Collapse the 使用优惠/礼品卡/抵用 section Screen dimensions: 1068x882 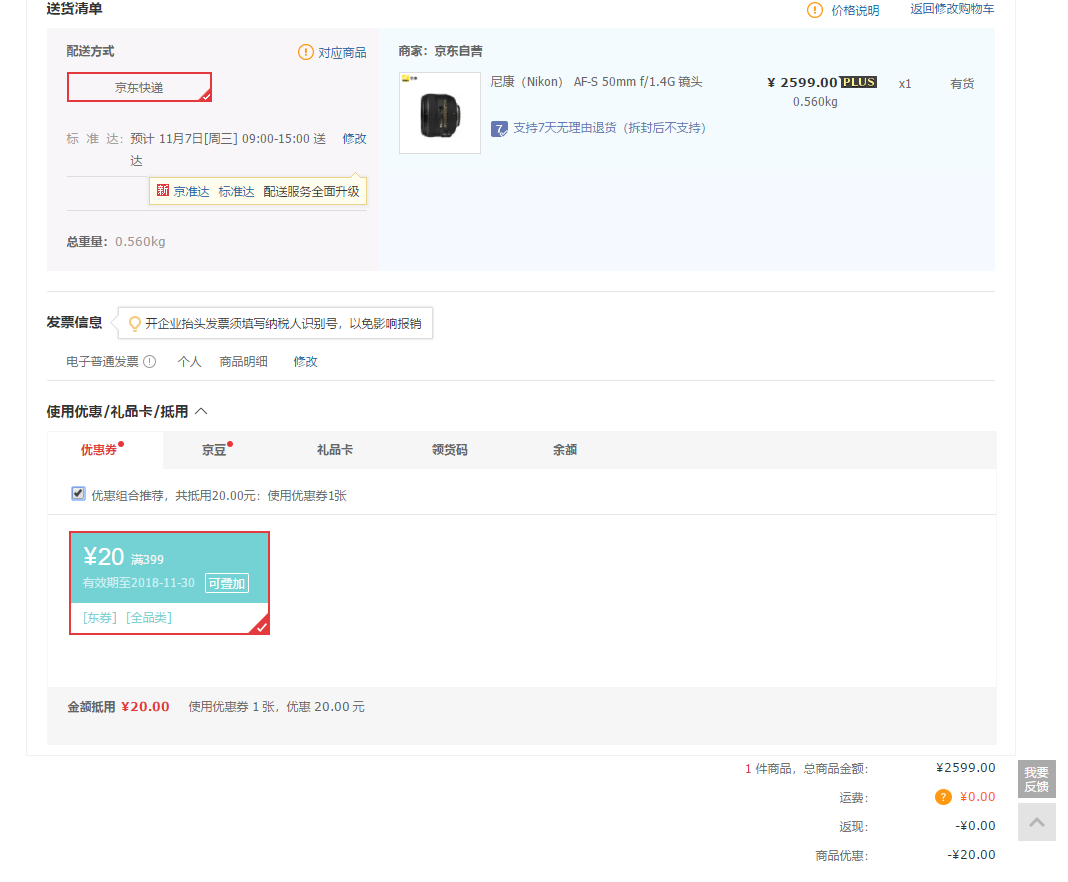[201, 411]
